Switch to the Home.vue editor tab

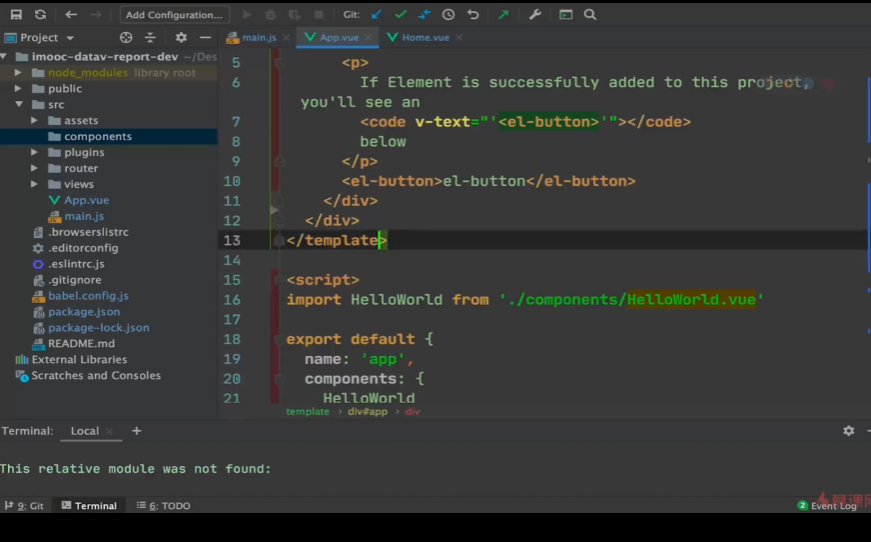click(425, 38)
